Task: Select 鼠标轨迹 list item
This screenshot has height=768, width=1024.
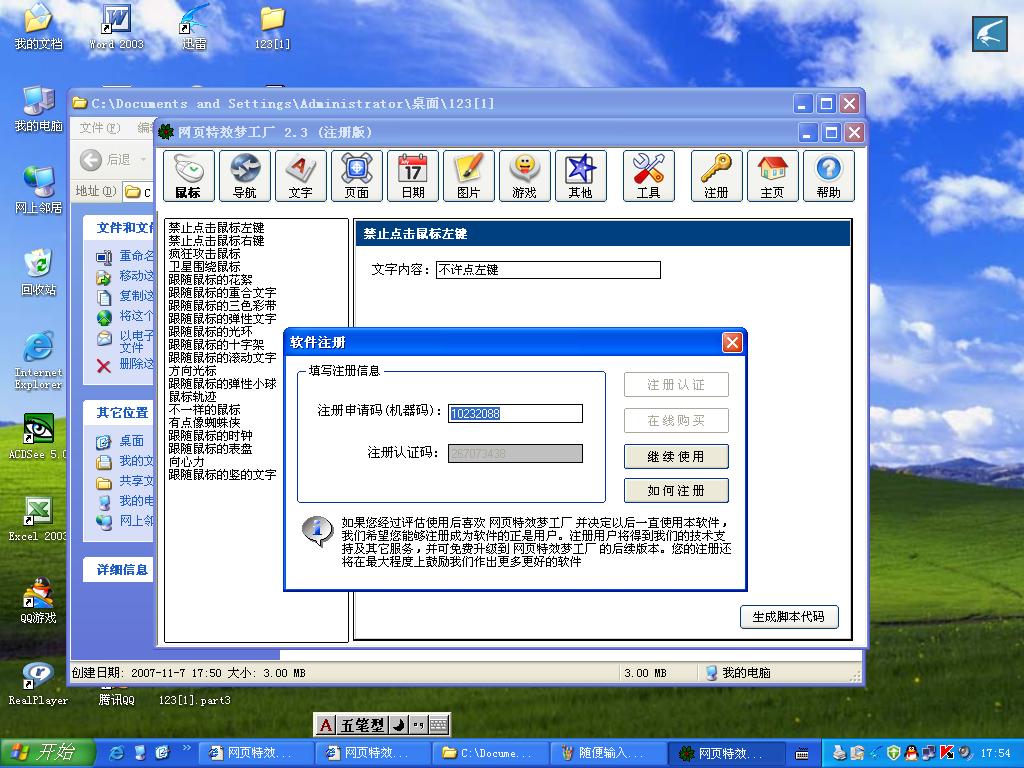Action: point(192,396)
